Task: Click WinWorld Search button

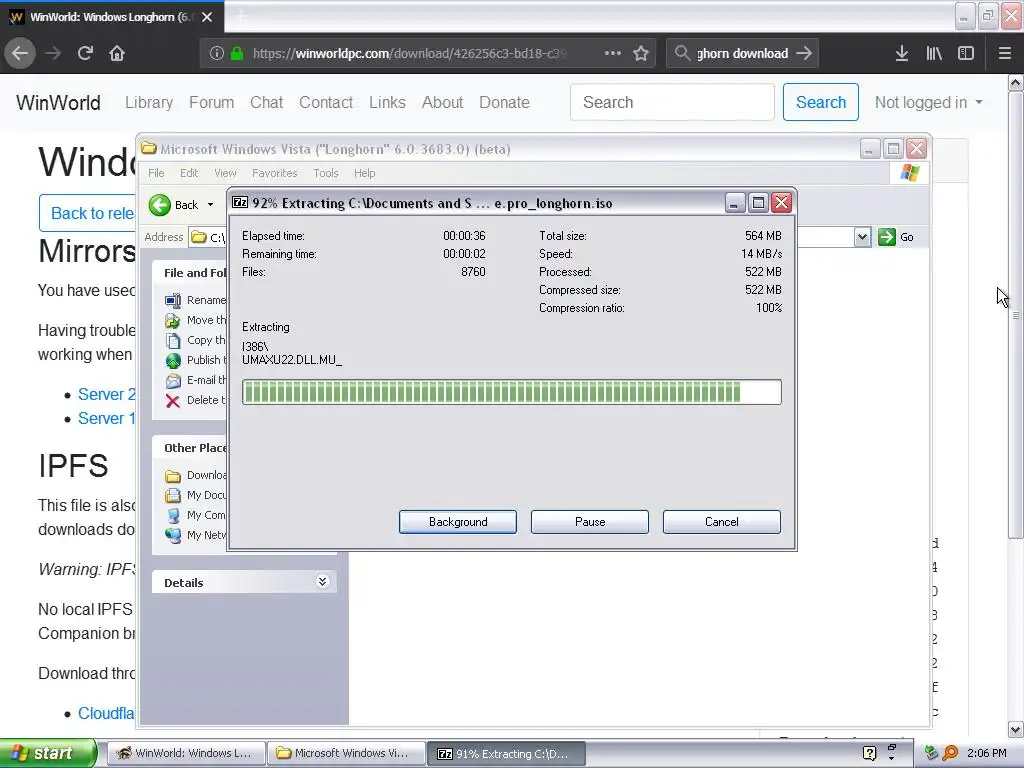Action: coord(821,102)
